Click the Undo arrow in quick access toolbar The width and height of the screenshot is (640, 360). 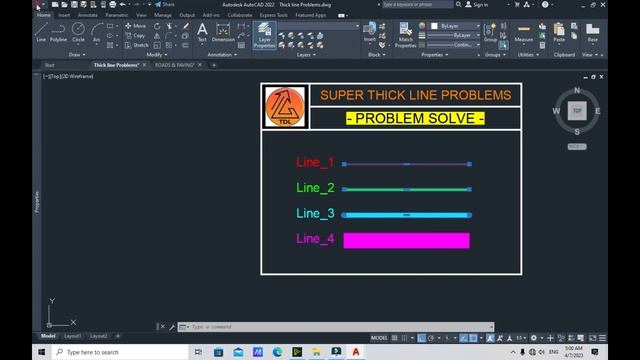pos(122,4)
